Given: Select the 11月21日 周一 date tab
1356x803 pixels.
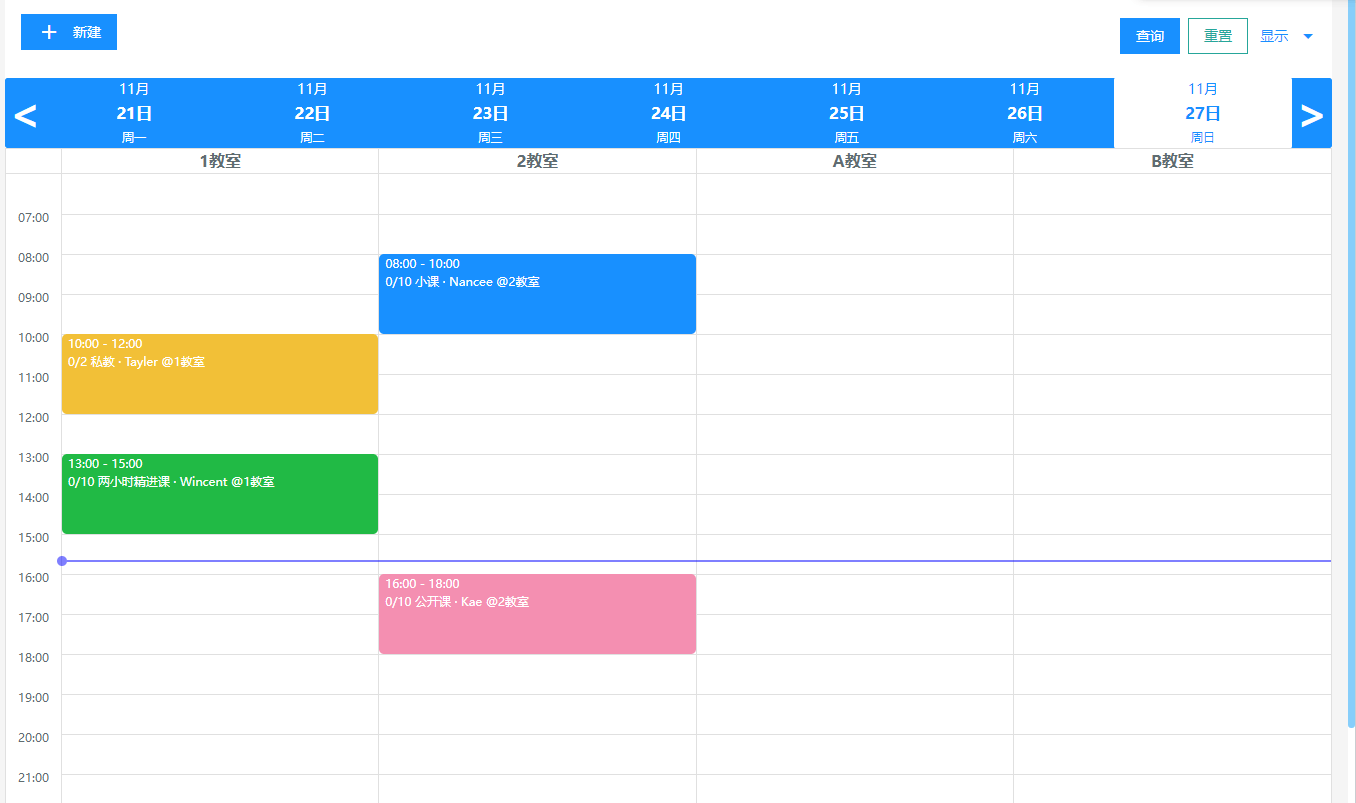Looking at the screenshot, I should click(x=134, y=113).
